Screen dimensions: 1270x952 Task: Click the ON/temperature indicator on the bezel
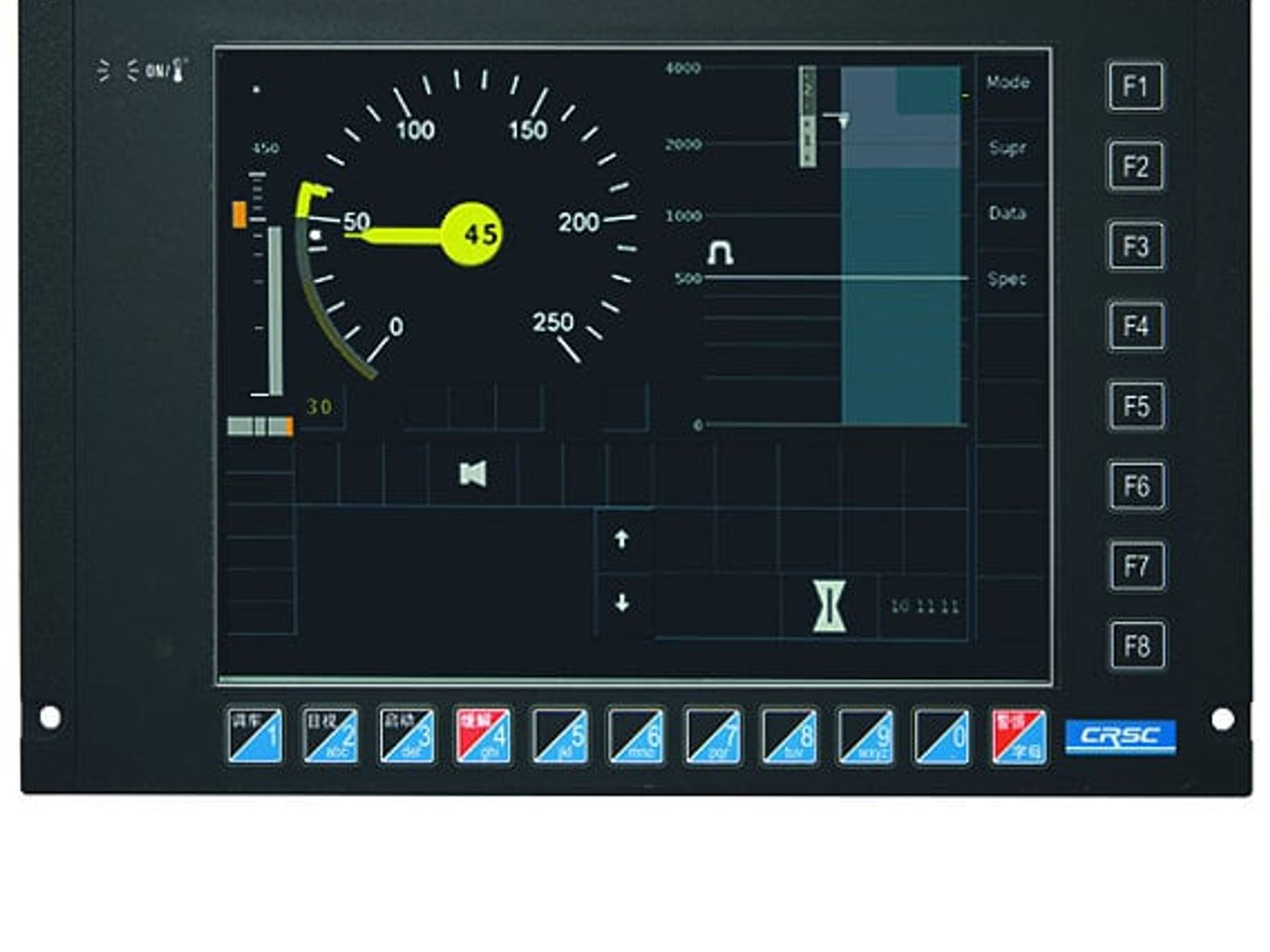pyautogui.click(x=167, y=70)
